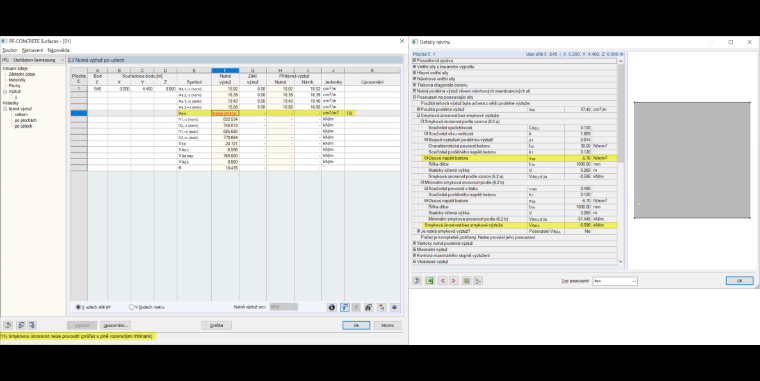Click the disabled 'Výpočet' button

(82, 326)
